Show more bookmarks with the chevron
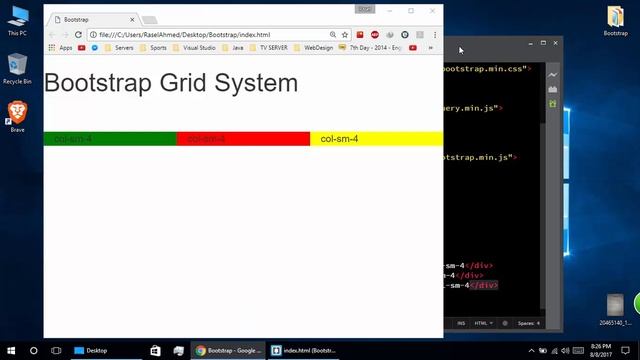 click(x=431, y=48)
